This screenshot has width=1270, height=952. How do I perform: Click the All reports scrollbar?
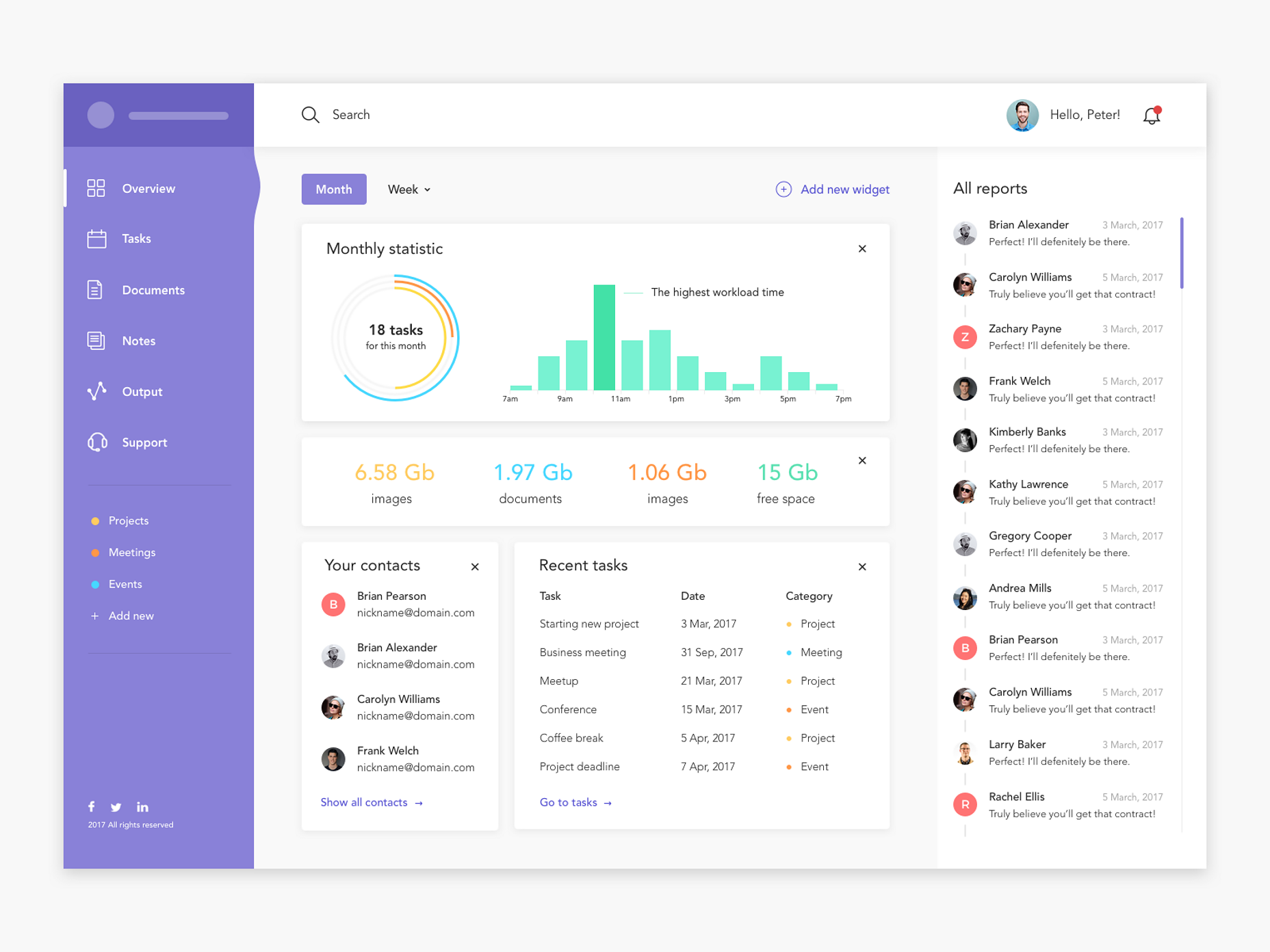[1181, 253]
